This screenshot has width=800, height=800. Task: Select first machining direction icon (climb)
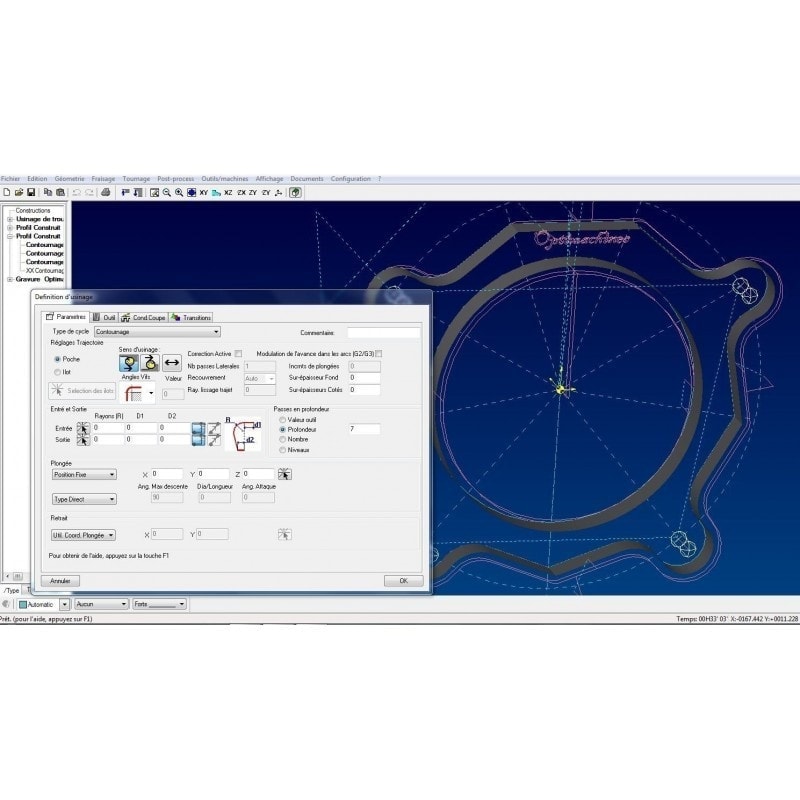pyautogui.click(x=129, y=363)
